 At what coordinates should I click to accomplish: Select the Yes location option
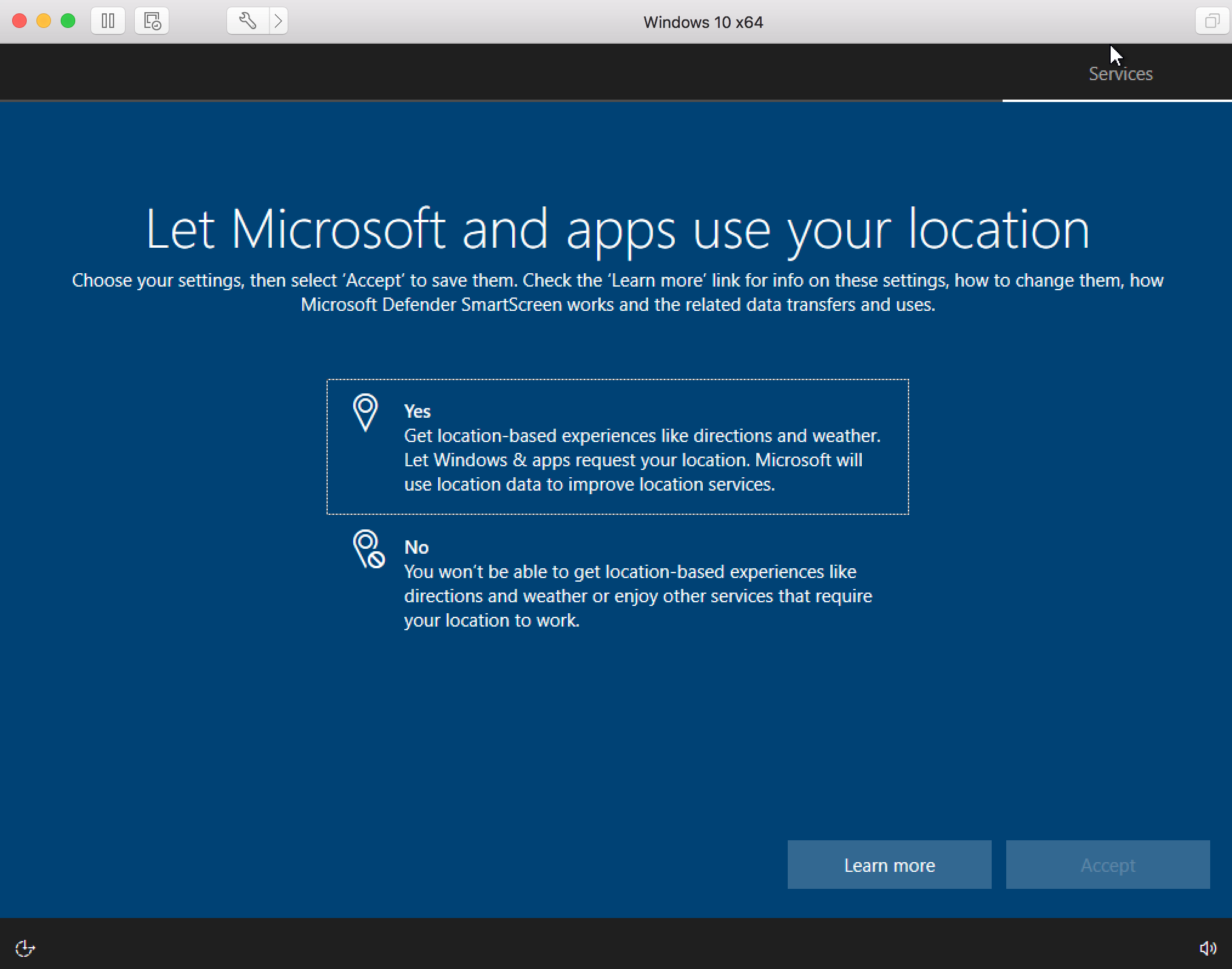[618, 447]
